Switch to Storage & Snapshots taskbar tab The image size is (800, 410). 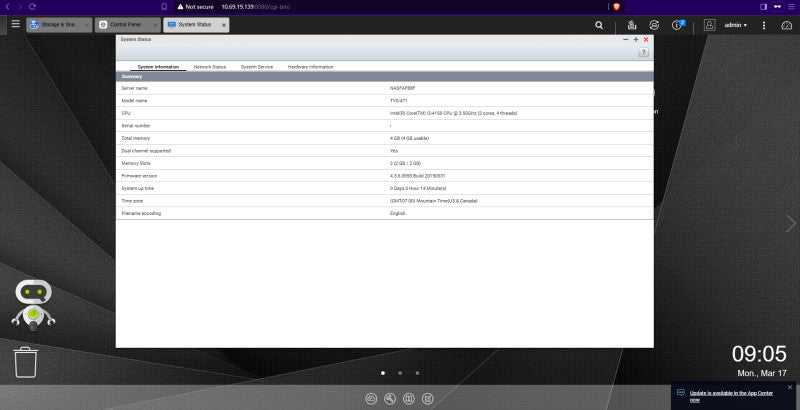[59, 25]
